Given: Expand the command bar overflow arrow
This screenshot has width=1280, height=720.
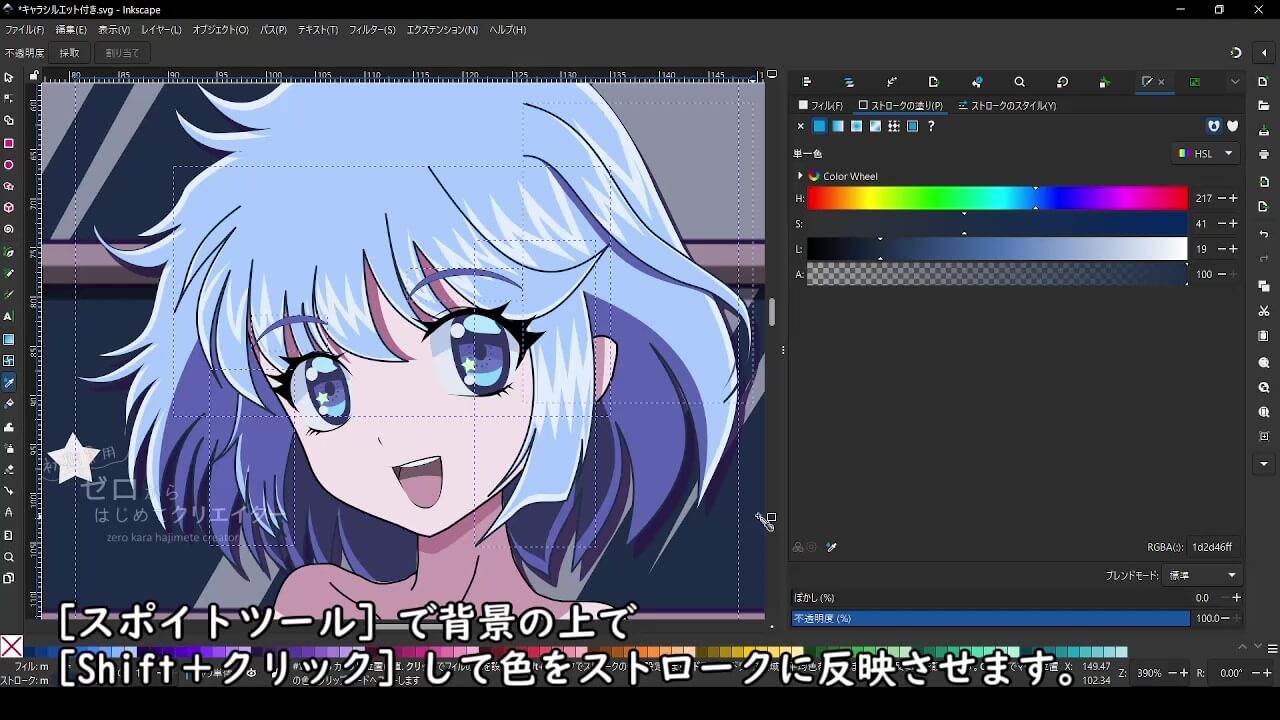Looking at the screenshot, I should click(1264, 464).
